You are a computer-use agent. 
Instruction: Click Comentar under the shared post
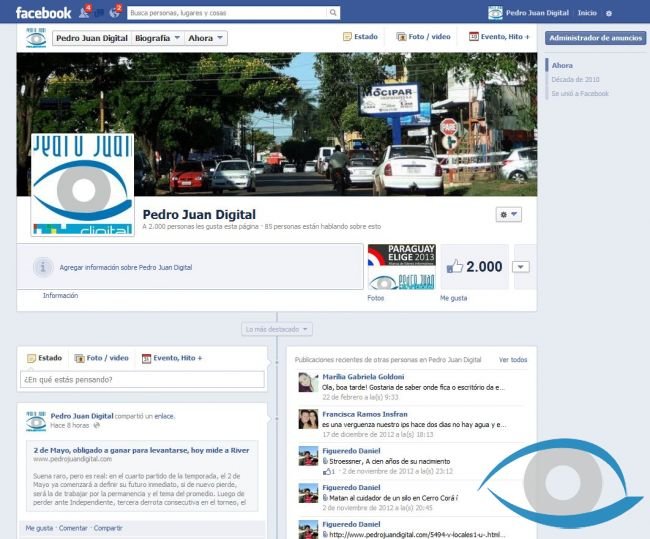73,528
